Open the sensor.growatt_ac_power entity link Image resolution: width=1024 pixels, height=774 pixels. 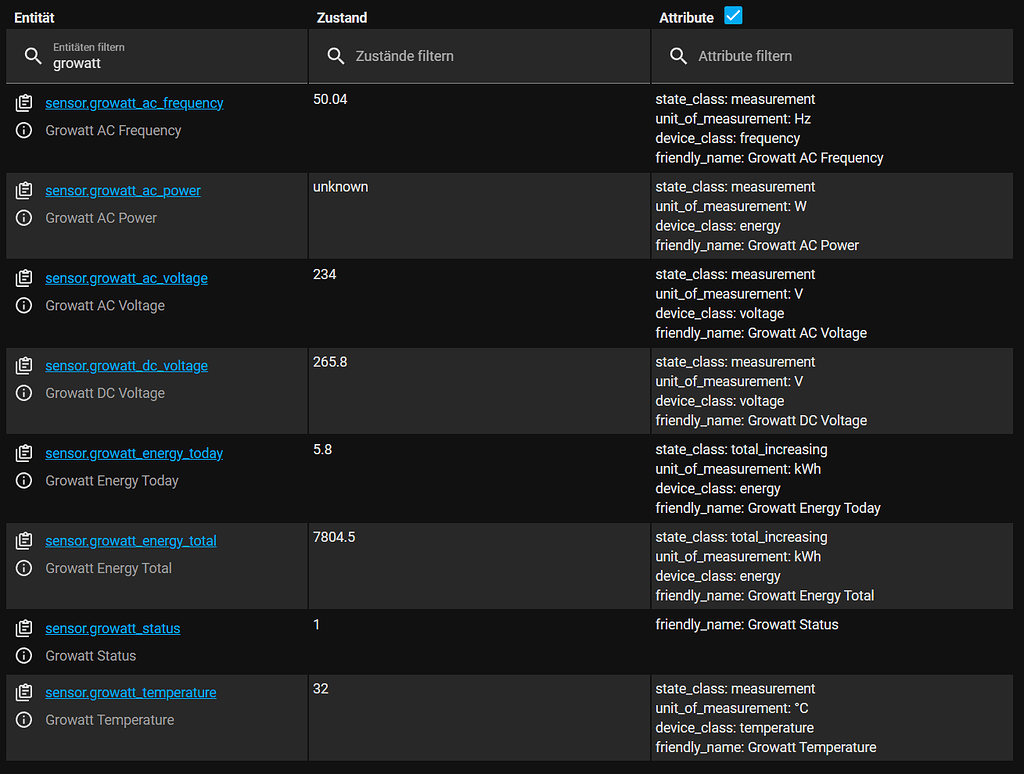pos(122,190)
